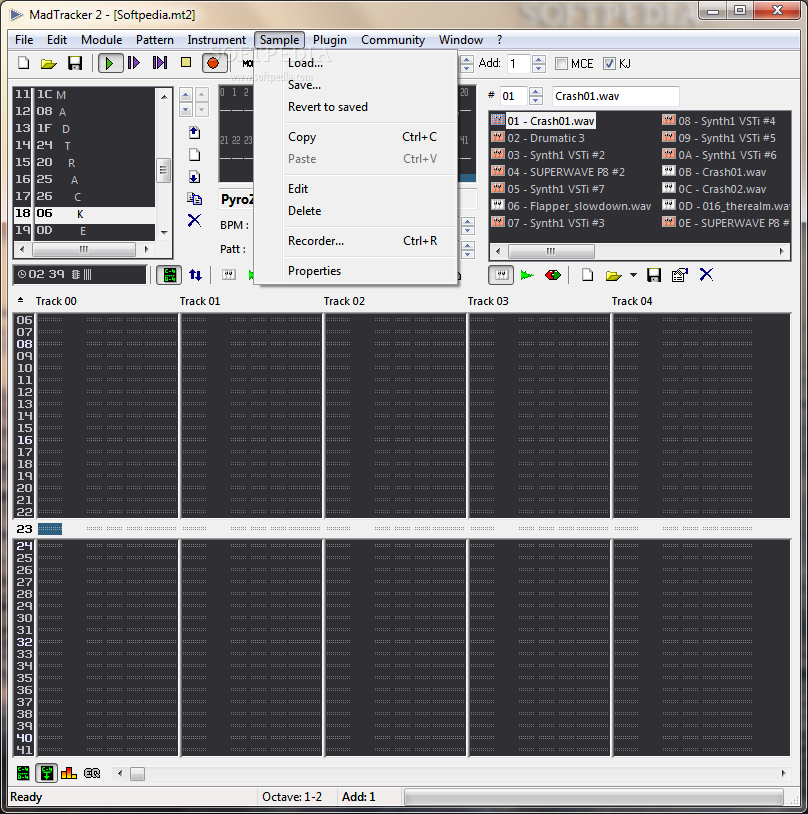
Task: Click the insert position below icon
Action: 194,177
